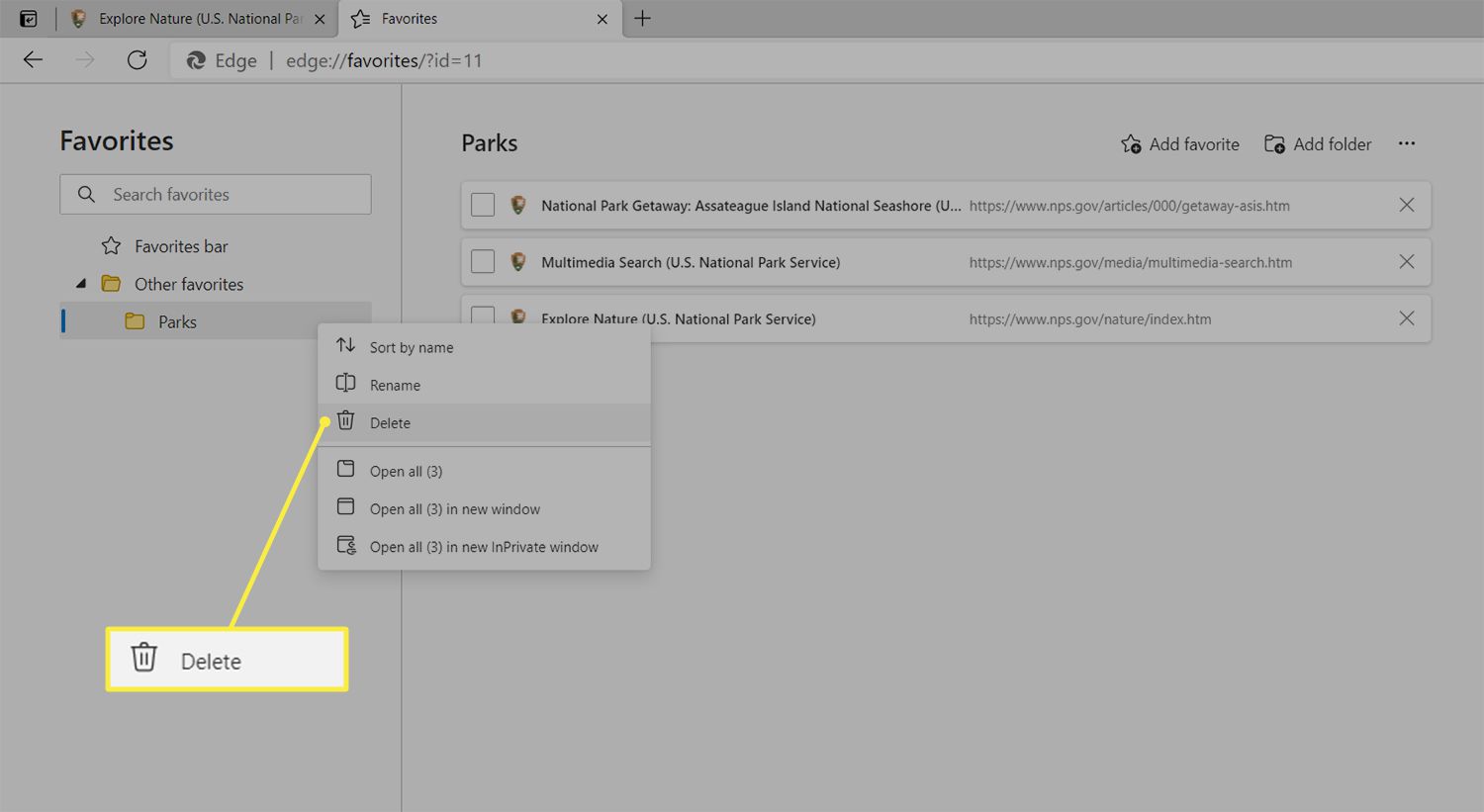This screenshot has width=1484, height=812.
Task: Remove the Multimedia Search favorite with X
Action: point(1406,261)
